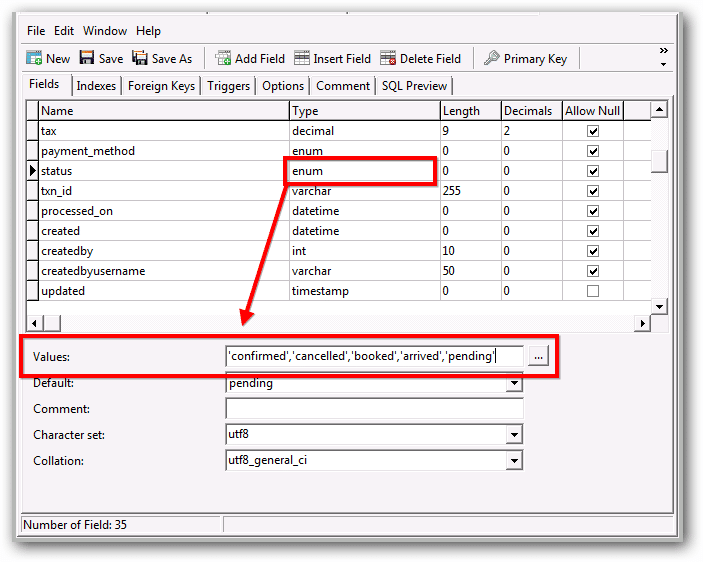The image size is (703, 562).
Task: Expand the toolbar overflow chevron
Action: [x=664, y=51]
